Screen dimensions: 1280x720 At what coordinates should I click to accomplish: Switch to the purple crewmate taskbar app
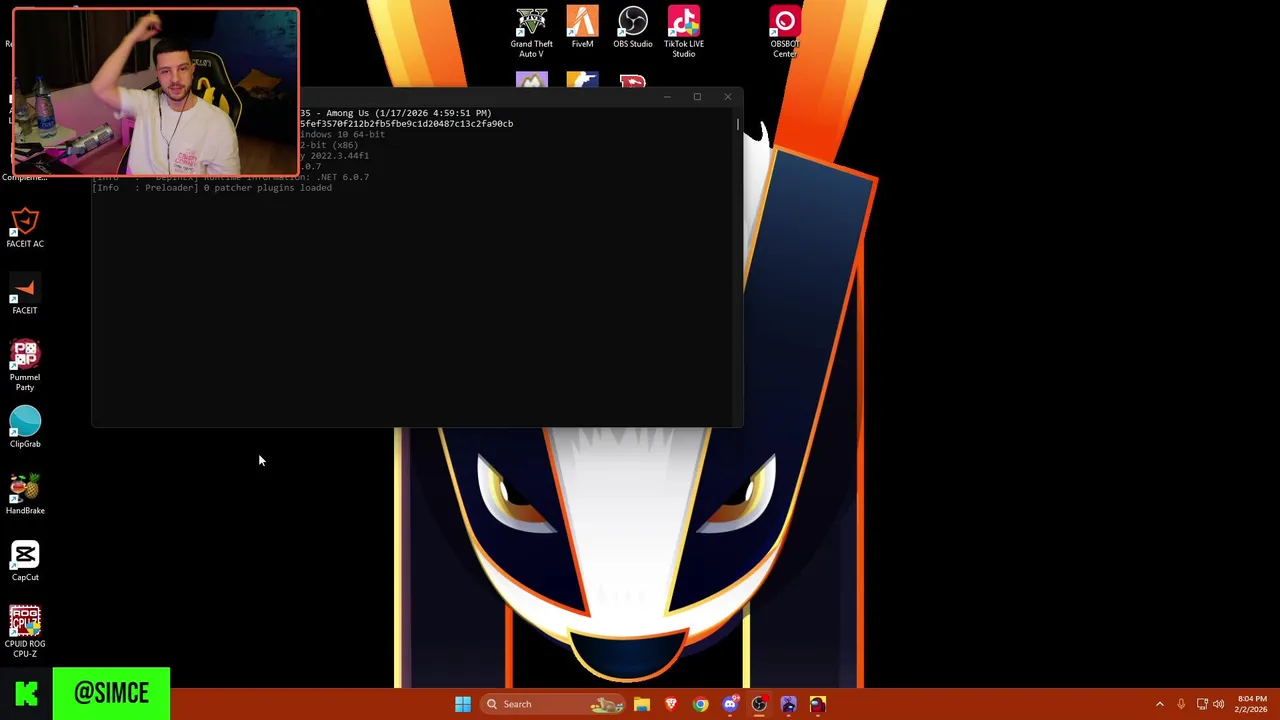(x=788, y=704)
